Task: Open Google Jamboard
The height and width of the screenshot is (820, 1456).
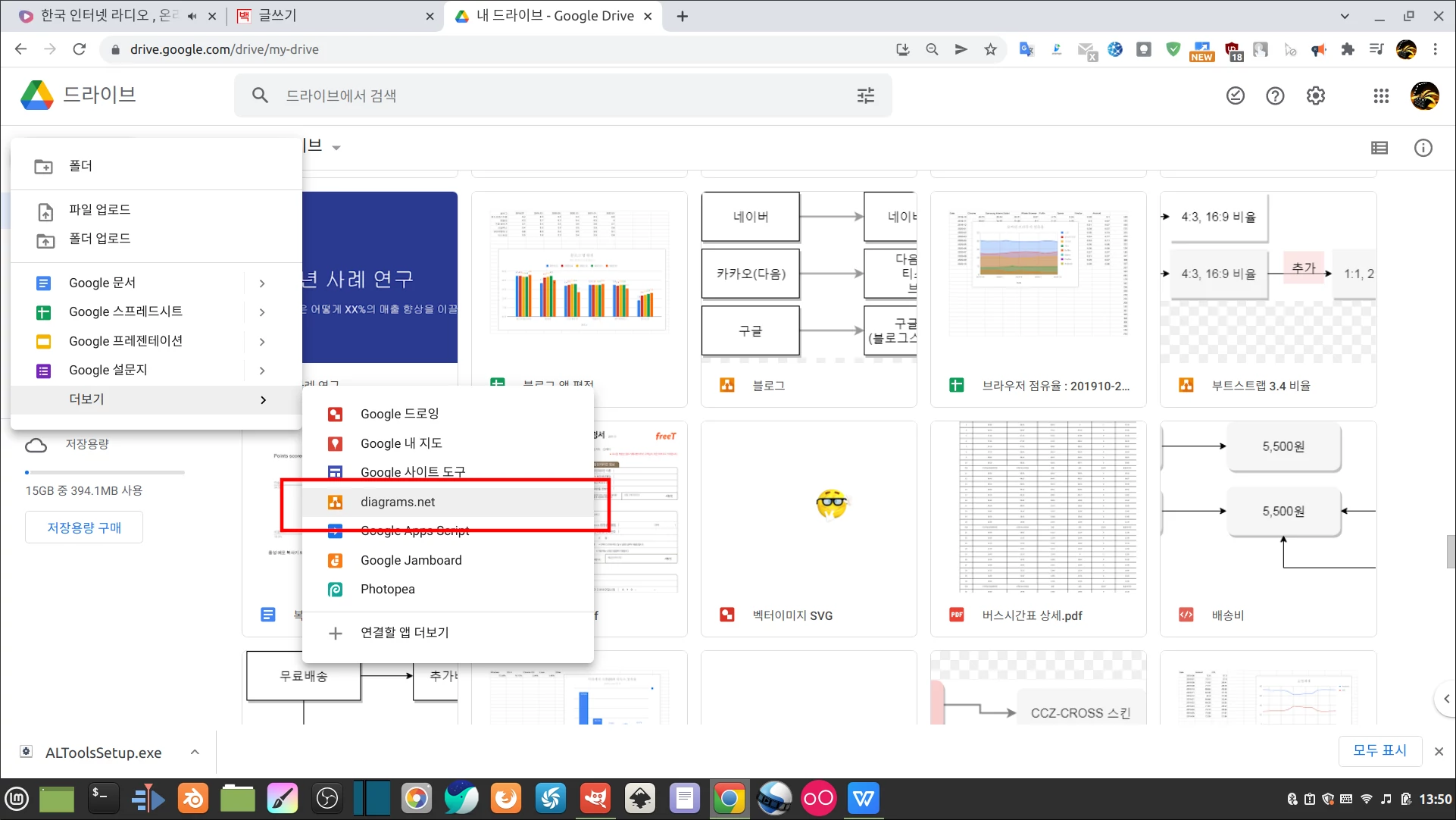Action: coord(411,560)
